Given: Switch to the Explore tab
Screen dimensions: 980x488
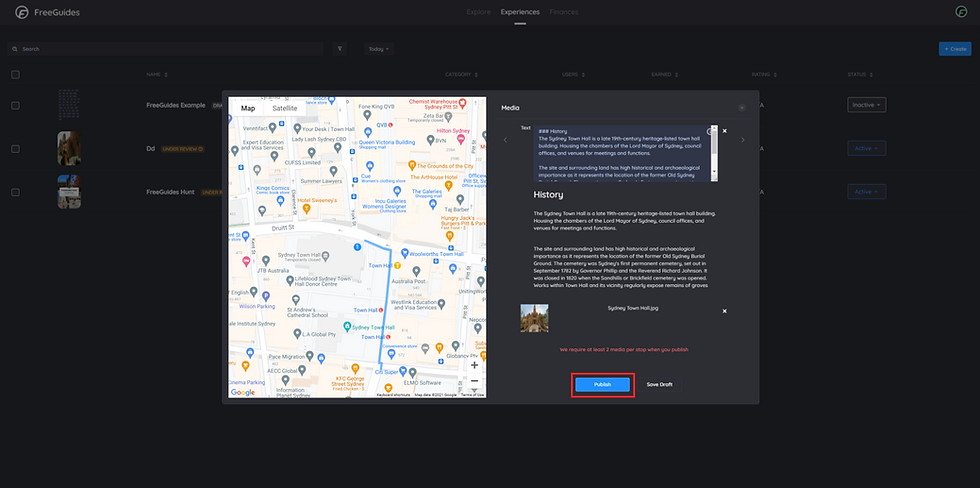Looking at the screenshot, I should point(479,12).
